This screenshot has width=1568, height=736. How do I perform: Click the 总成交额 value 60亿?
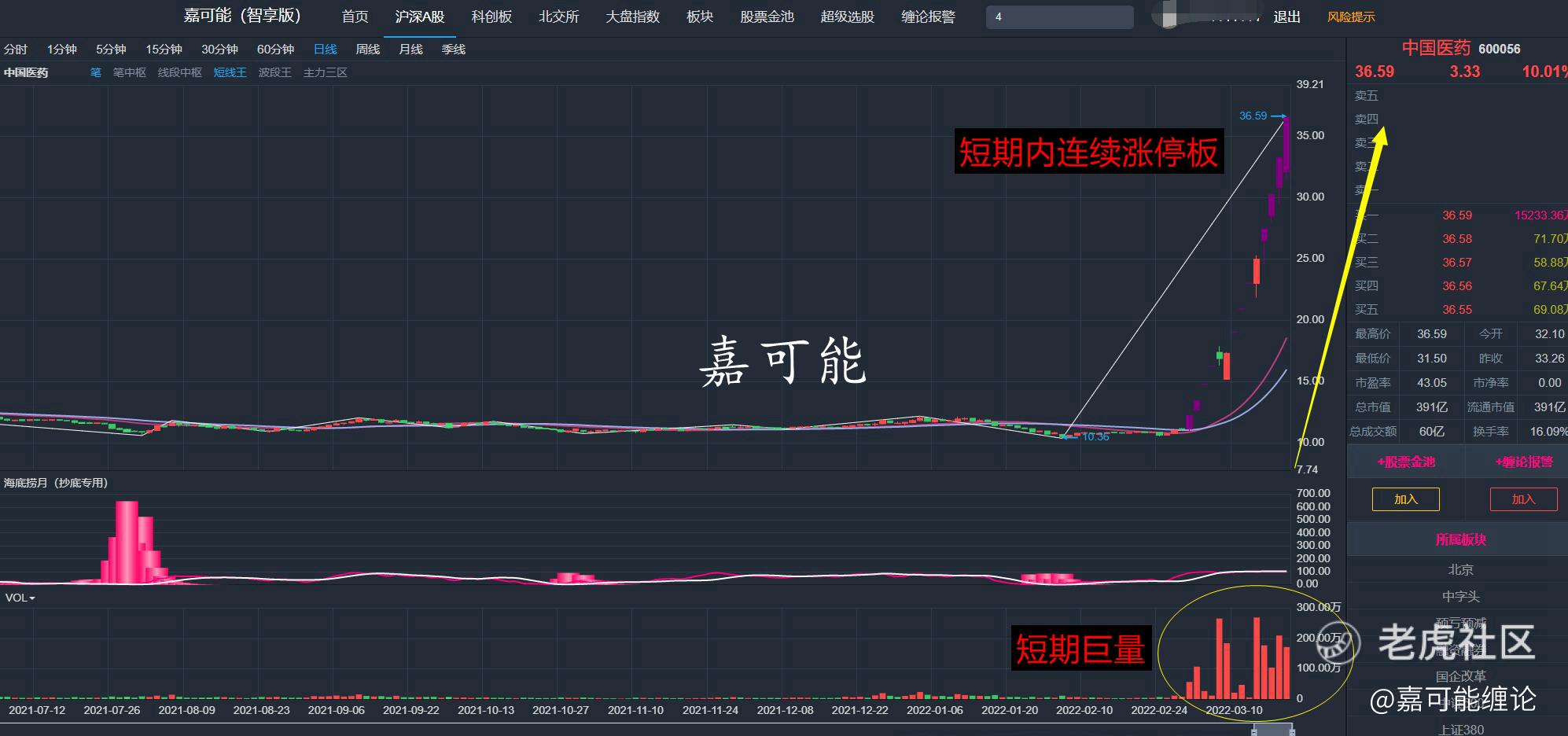click(1432, 431)
